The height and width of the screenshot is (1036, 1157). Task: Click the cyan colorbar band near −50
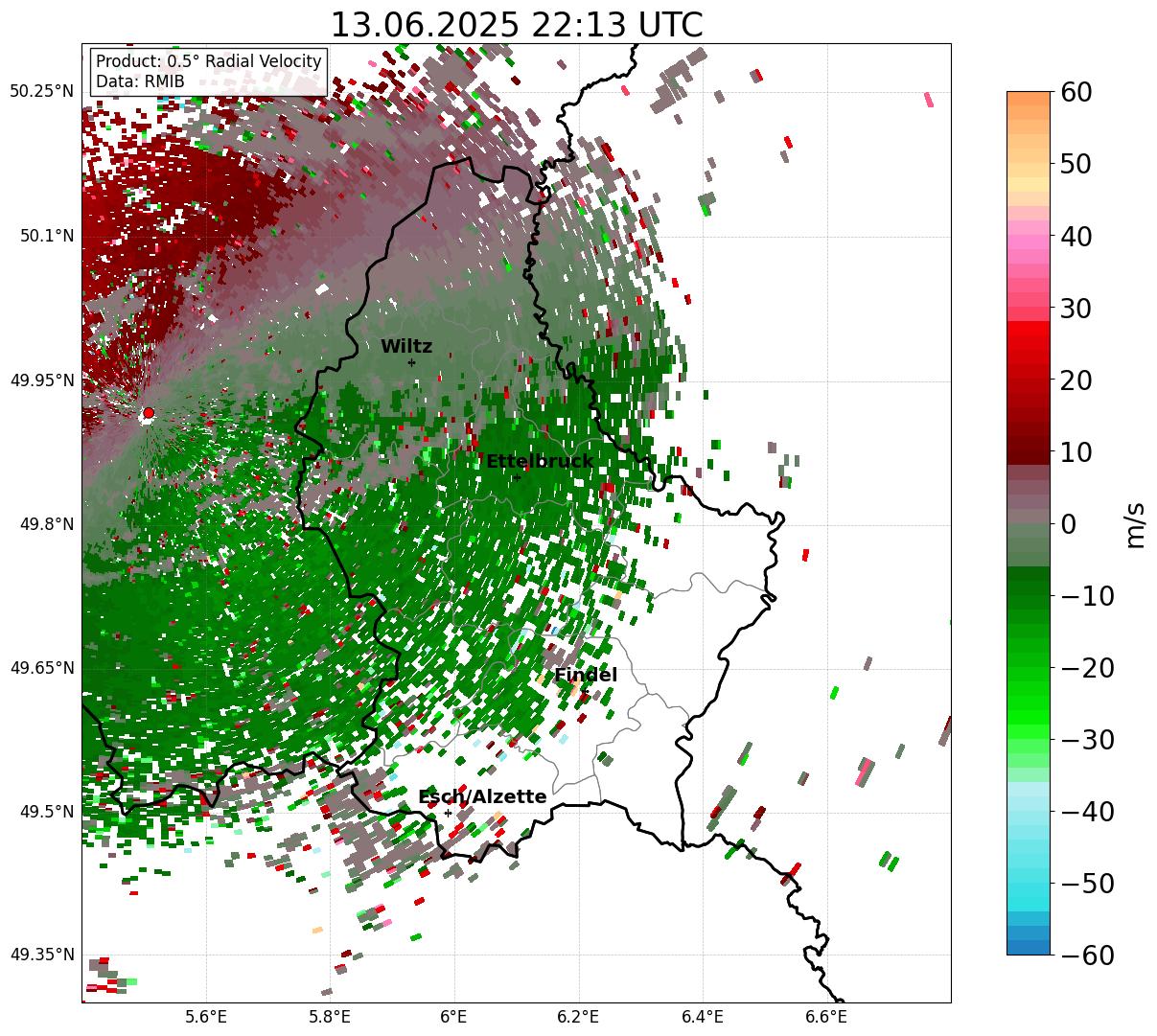click(1028, 883)
